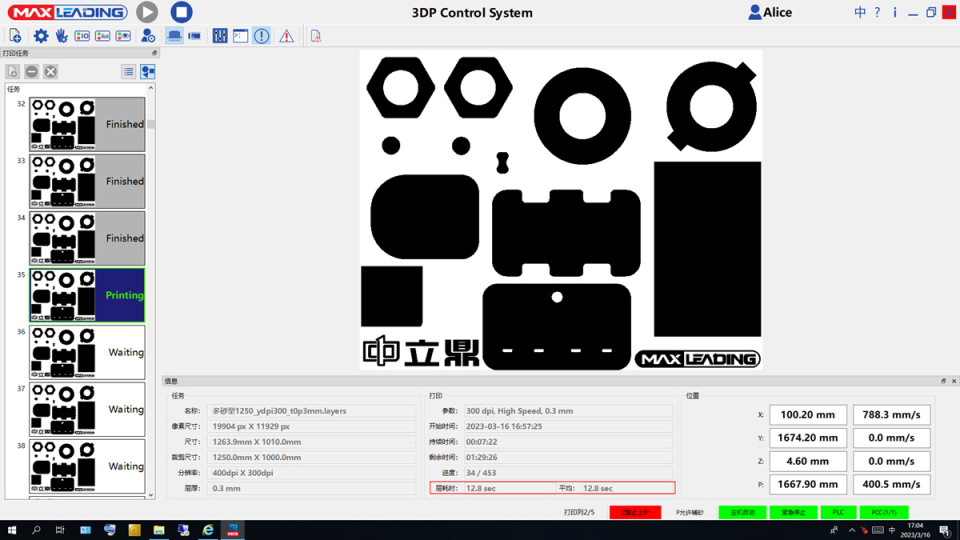Open the sliders parameter adjustment icon

point(220,36)
